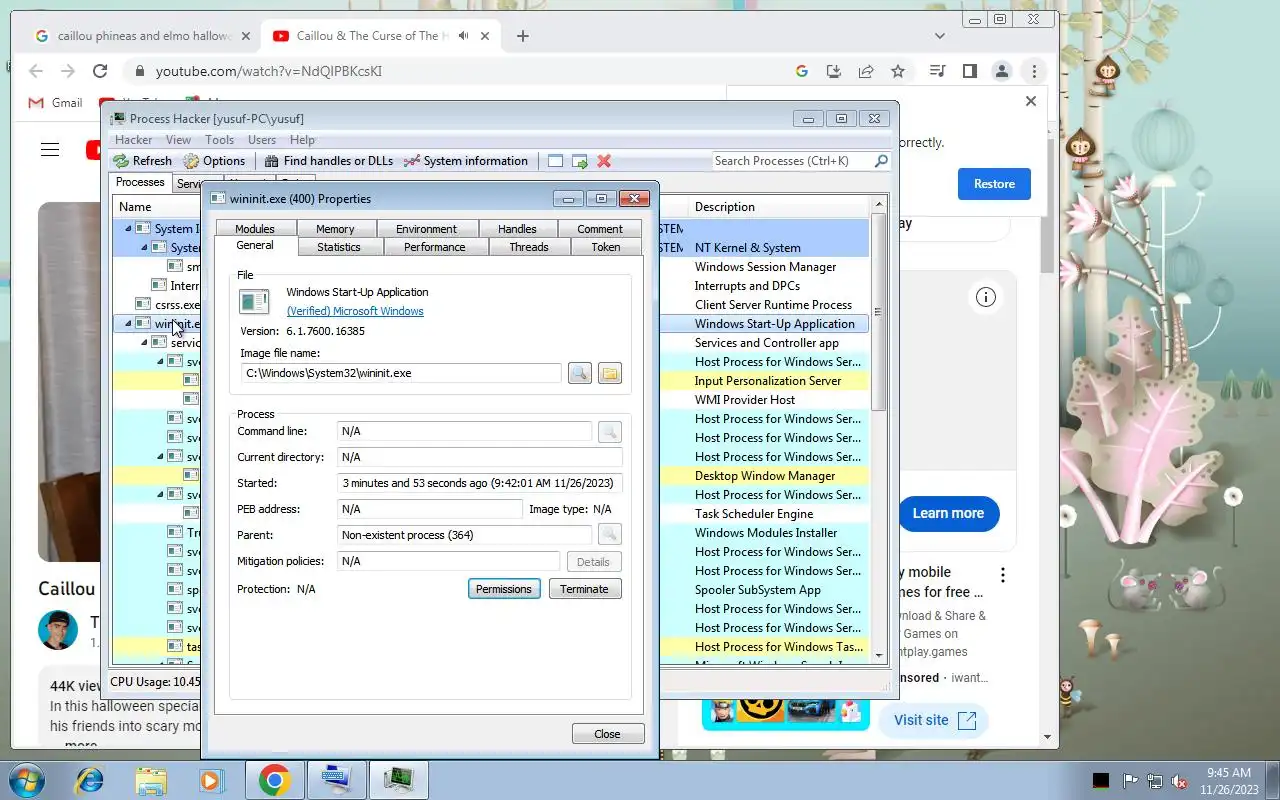Open Help menu in Process Hacker

pyautogui.click(x=302, y=140)
